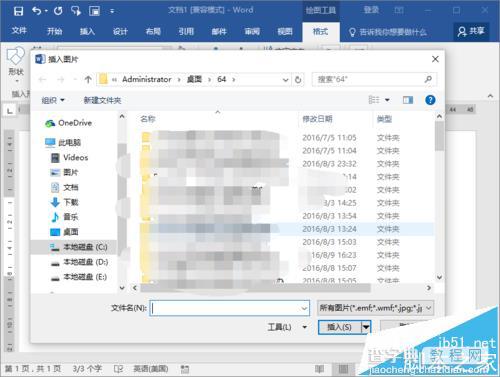Sort by the 类型 column header

coord(384,119)
